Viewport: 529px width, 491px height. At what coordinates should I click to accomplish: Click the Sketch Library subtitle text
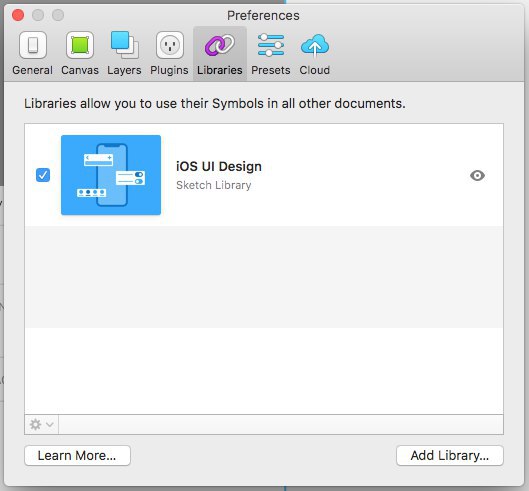214,185
